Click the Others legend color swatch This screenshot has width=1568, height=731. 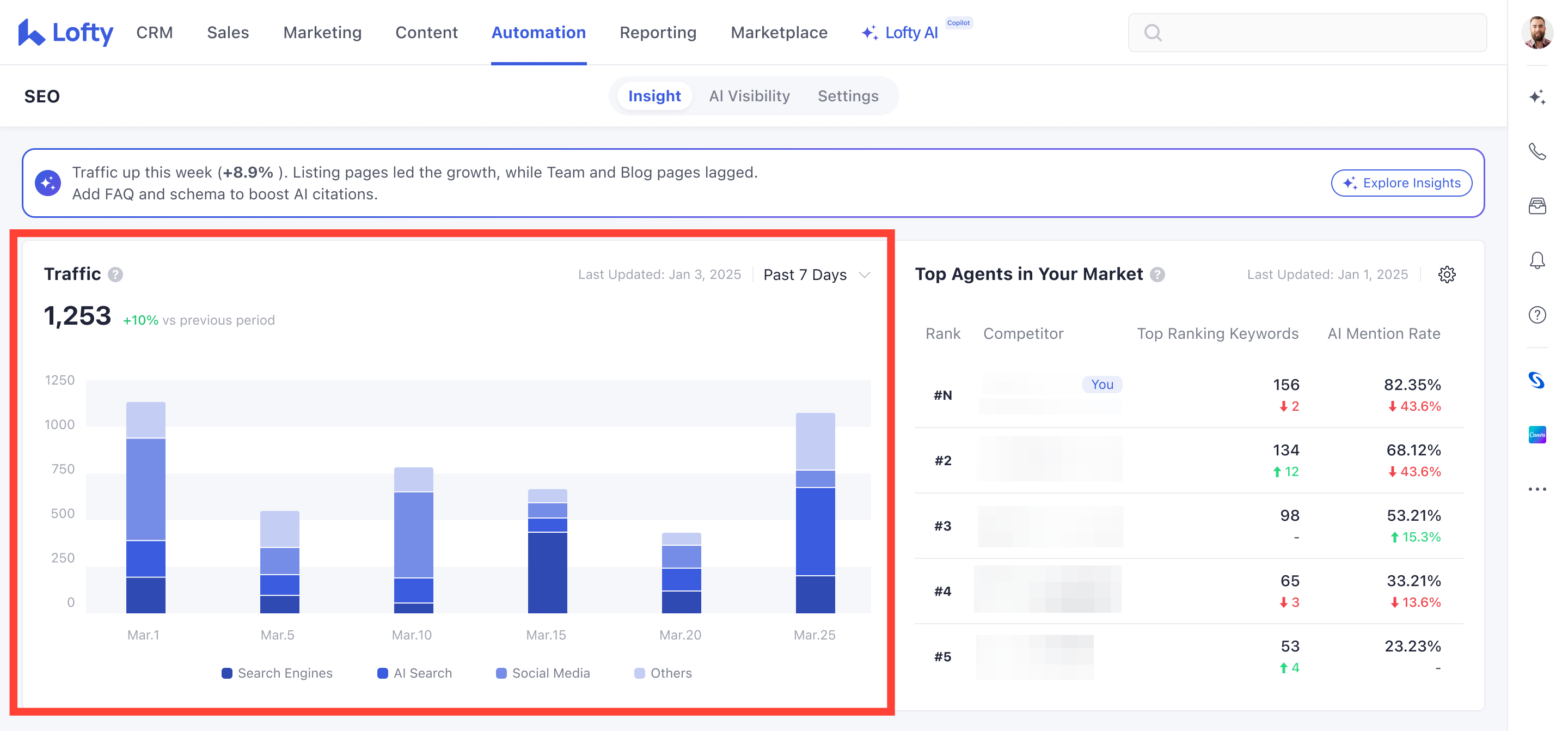(x=639, y=673)
